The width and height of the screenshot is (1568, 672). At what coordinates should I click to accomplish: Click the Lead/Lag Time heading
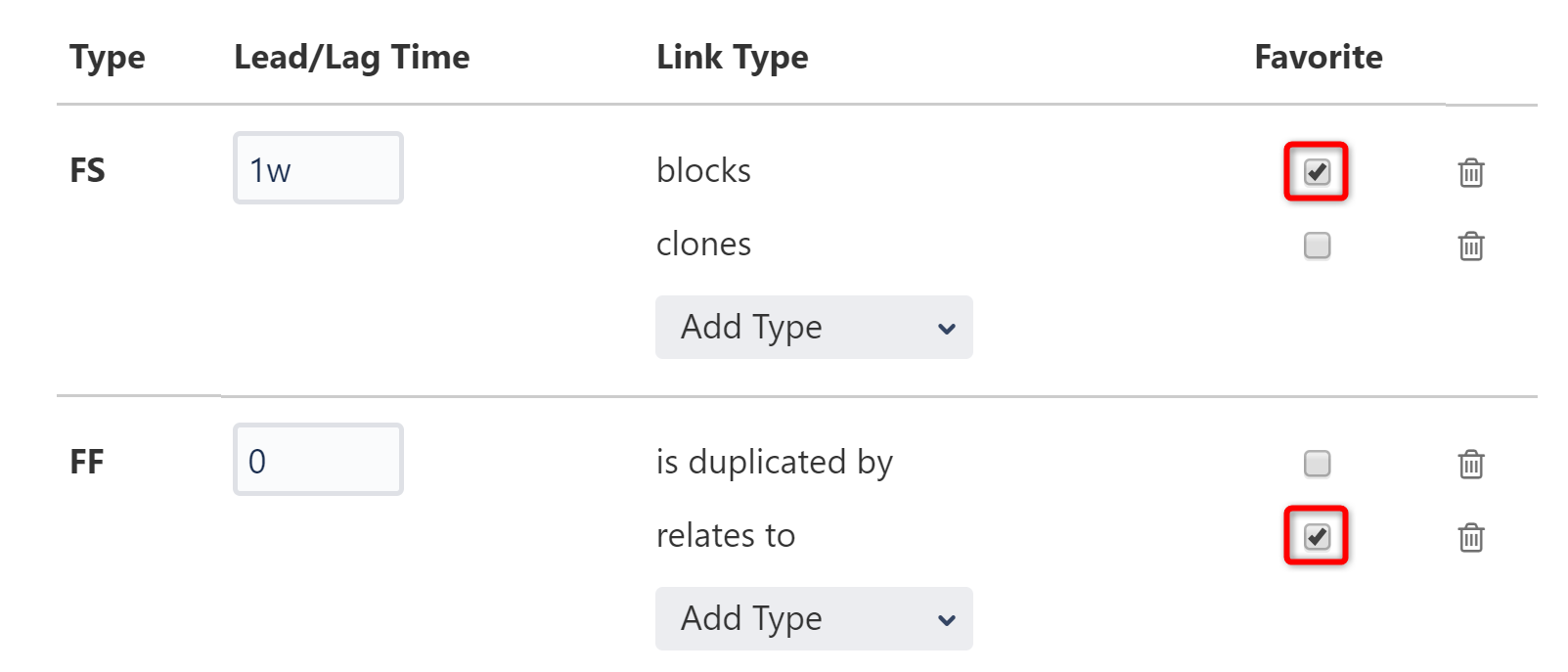[x=351, y=57]
